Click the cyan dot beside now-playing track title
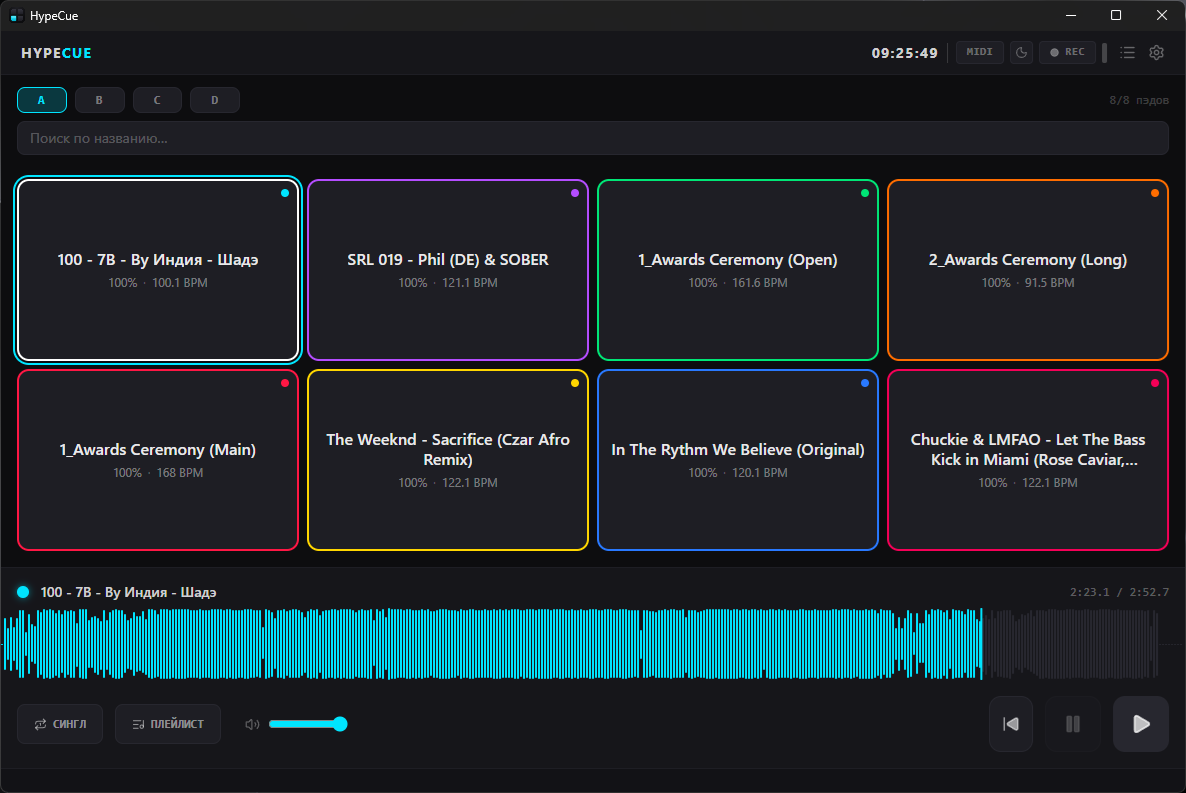 tap(23, 592)
